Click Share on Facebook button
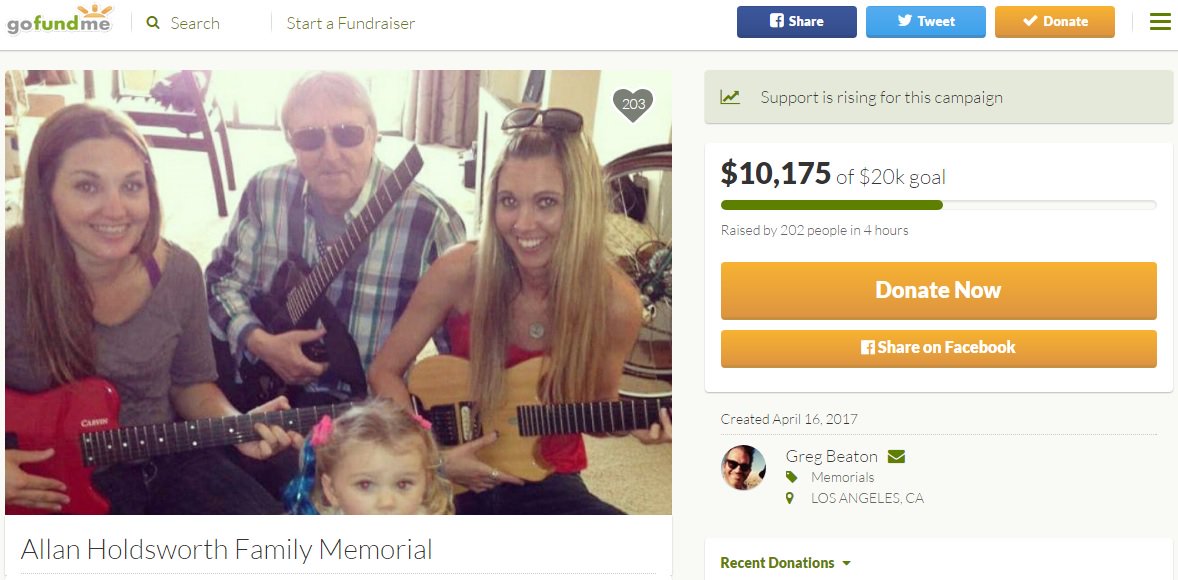 [938, 348]
